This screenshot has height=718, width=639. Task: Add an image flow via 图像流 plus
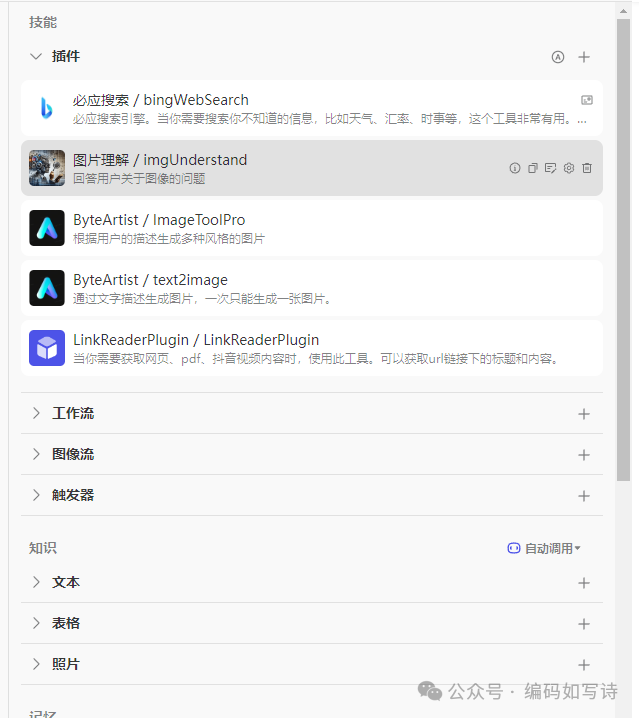pos(584,455)
